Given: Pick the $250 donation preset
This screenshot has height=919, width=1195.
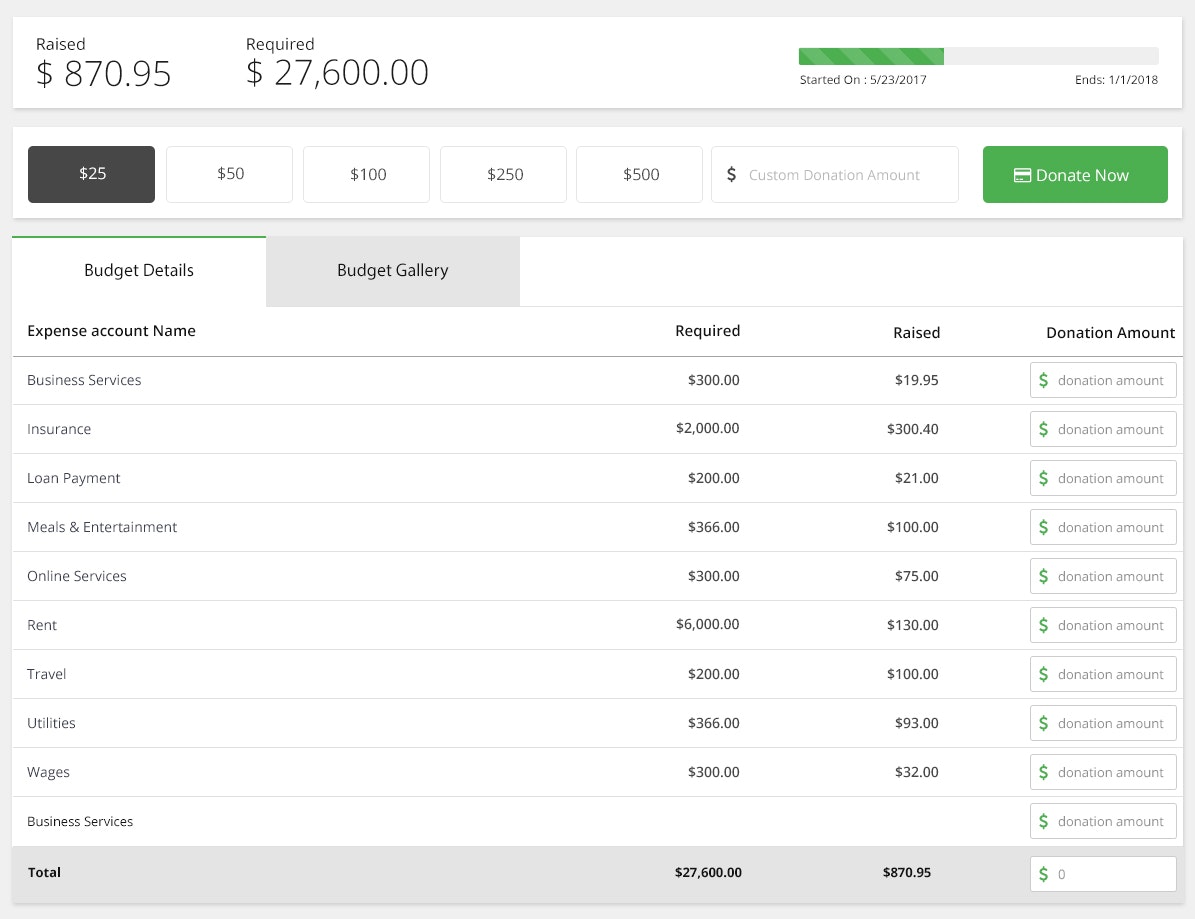Looking at the screenshot, I should coord(504,175).
